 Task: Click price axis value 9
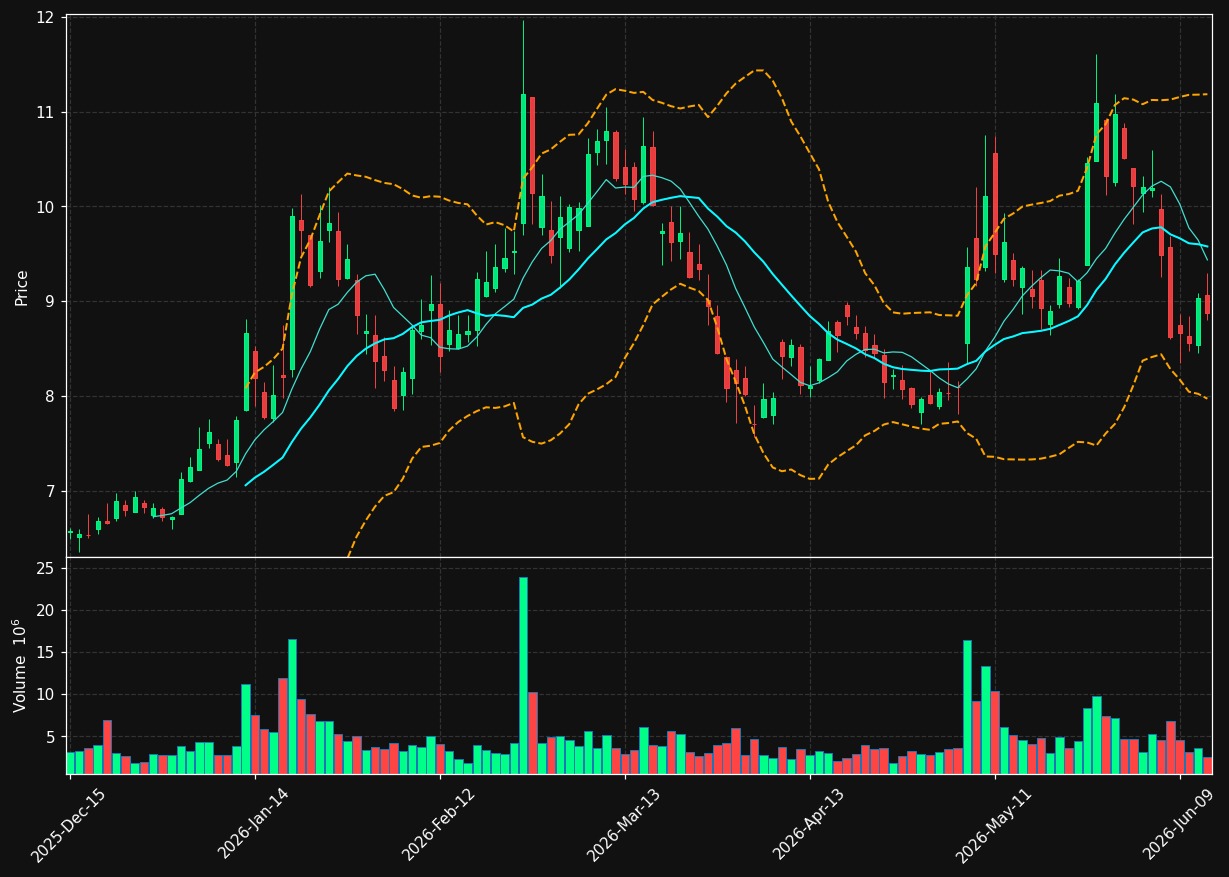51,302
